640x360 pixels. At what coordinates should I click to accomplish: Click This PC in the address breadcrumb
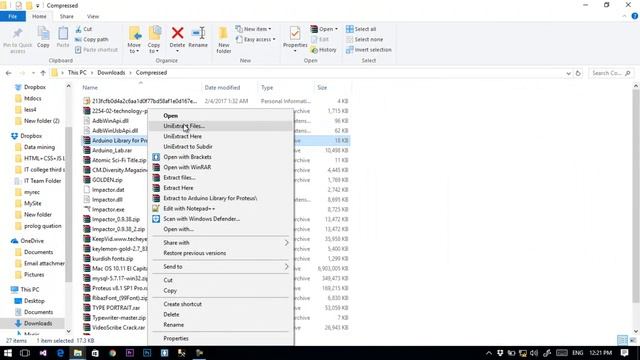point(77,73)
